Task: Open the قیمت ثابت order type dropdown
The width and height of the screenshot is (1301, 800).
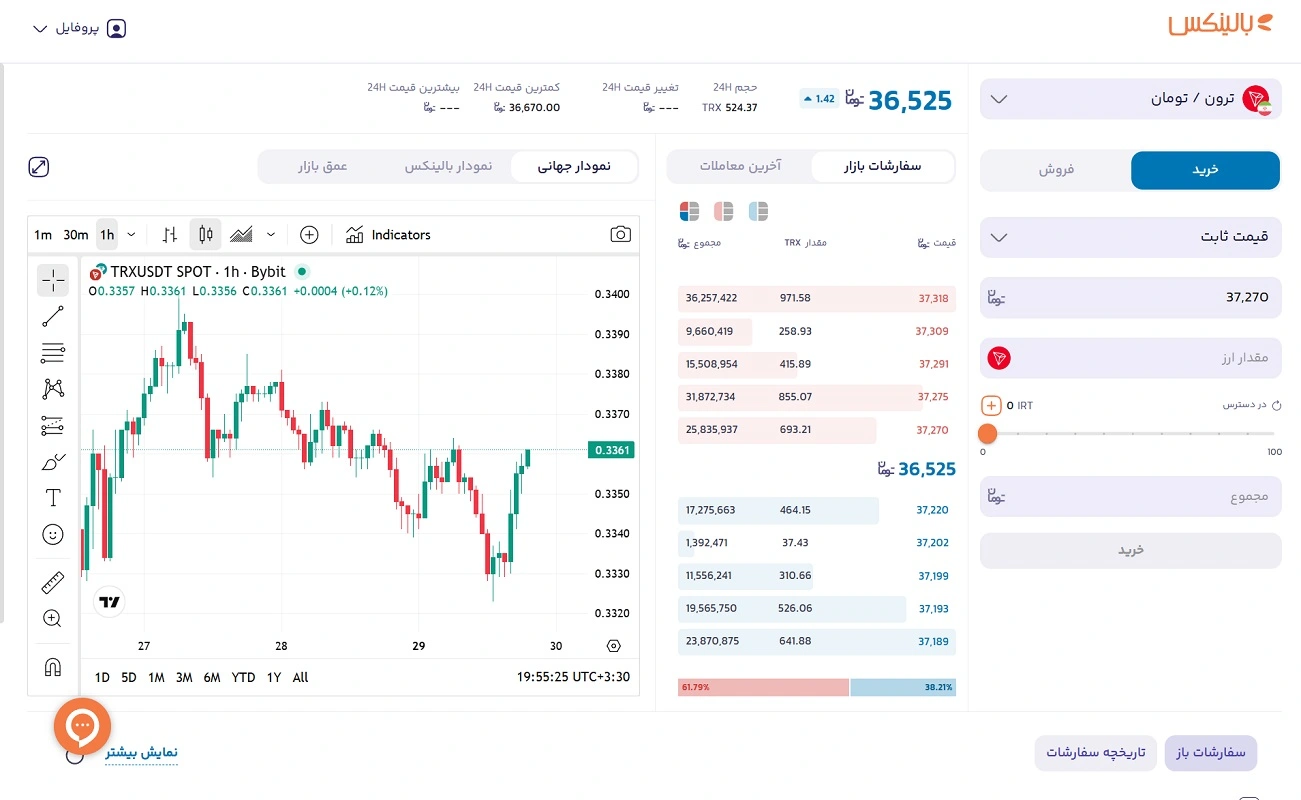Action: (x=1130, y=237)
